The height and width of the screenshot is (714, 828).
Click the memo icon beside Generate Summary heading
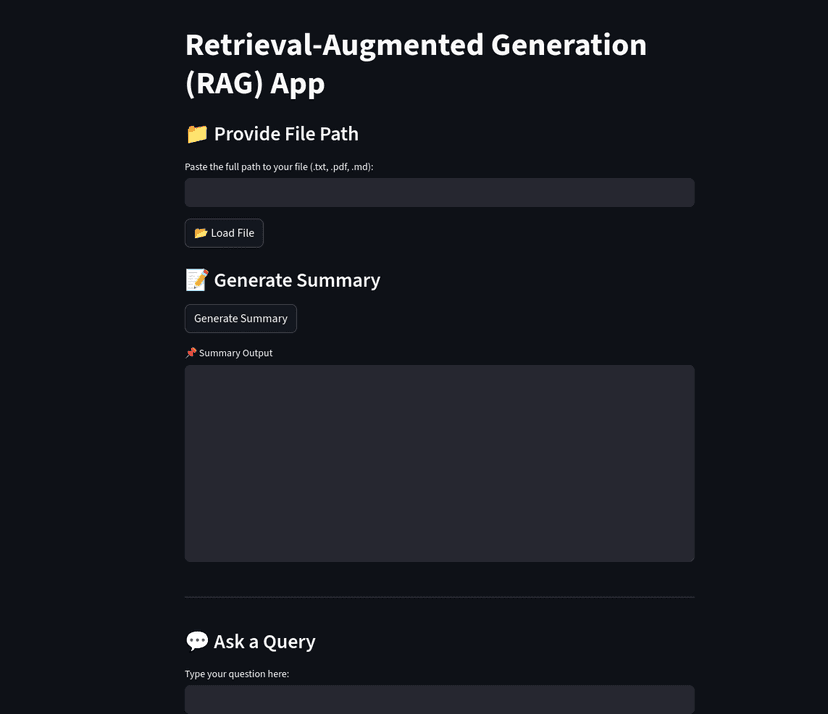point(196,279)
